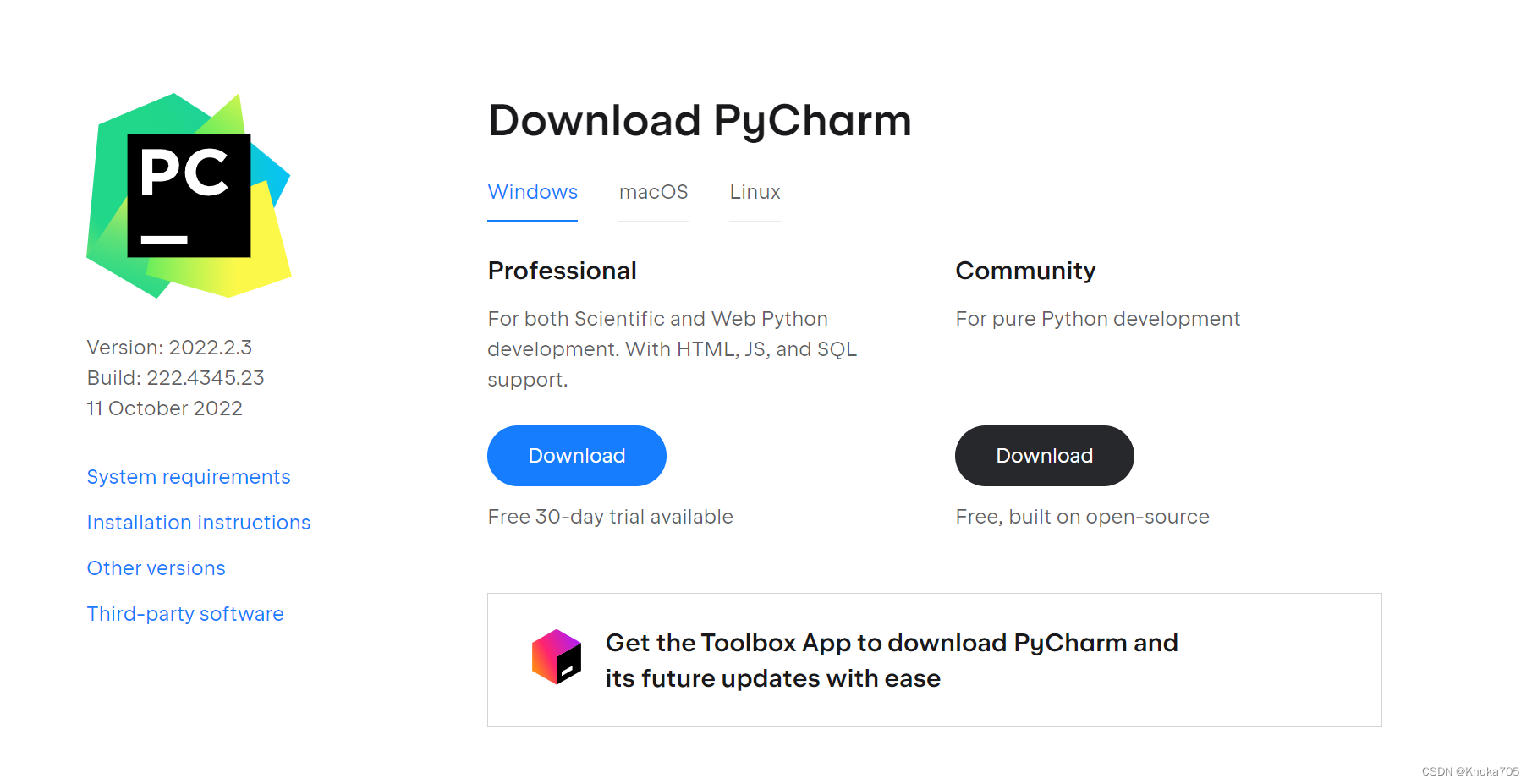Browse Other versions of PyCharm
Viewport: 1532px width, 784px height.
tap(156, 567)
